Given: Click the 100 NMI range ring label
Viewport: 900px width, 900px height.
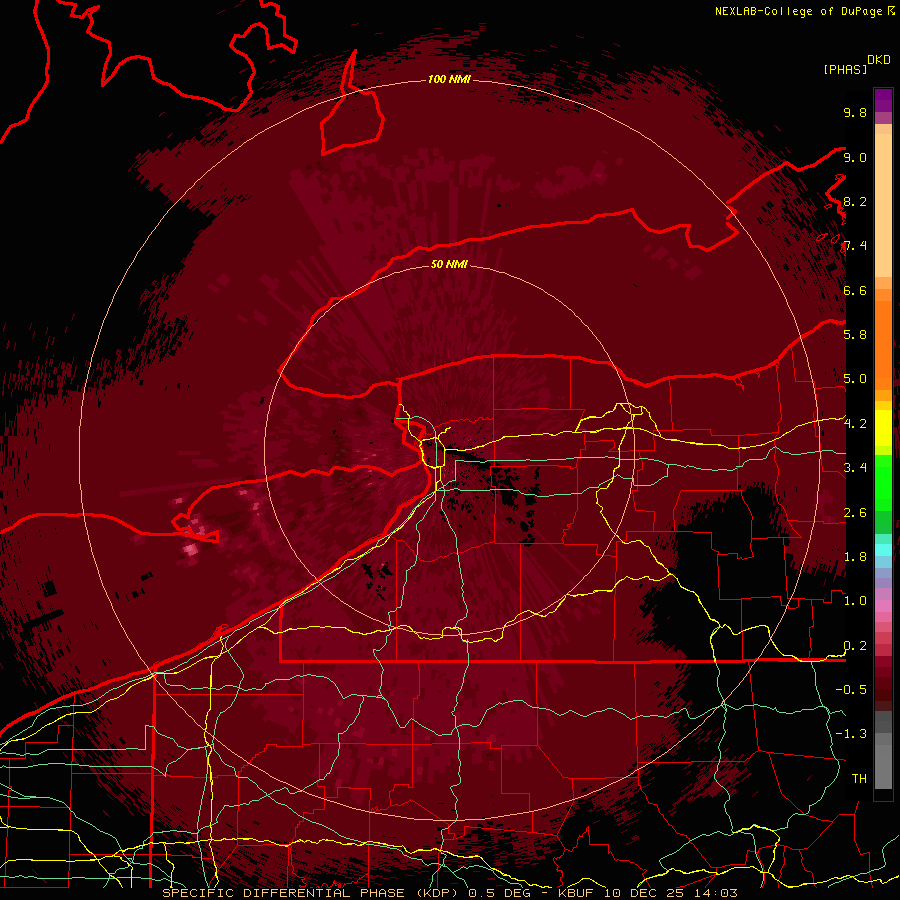Looking at the screenshot, I should tap(449, 79).
